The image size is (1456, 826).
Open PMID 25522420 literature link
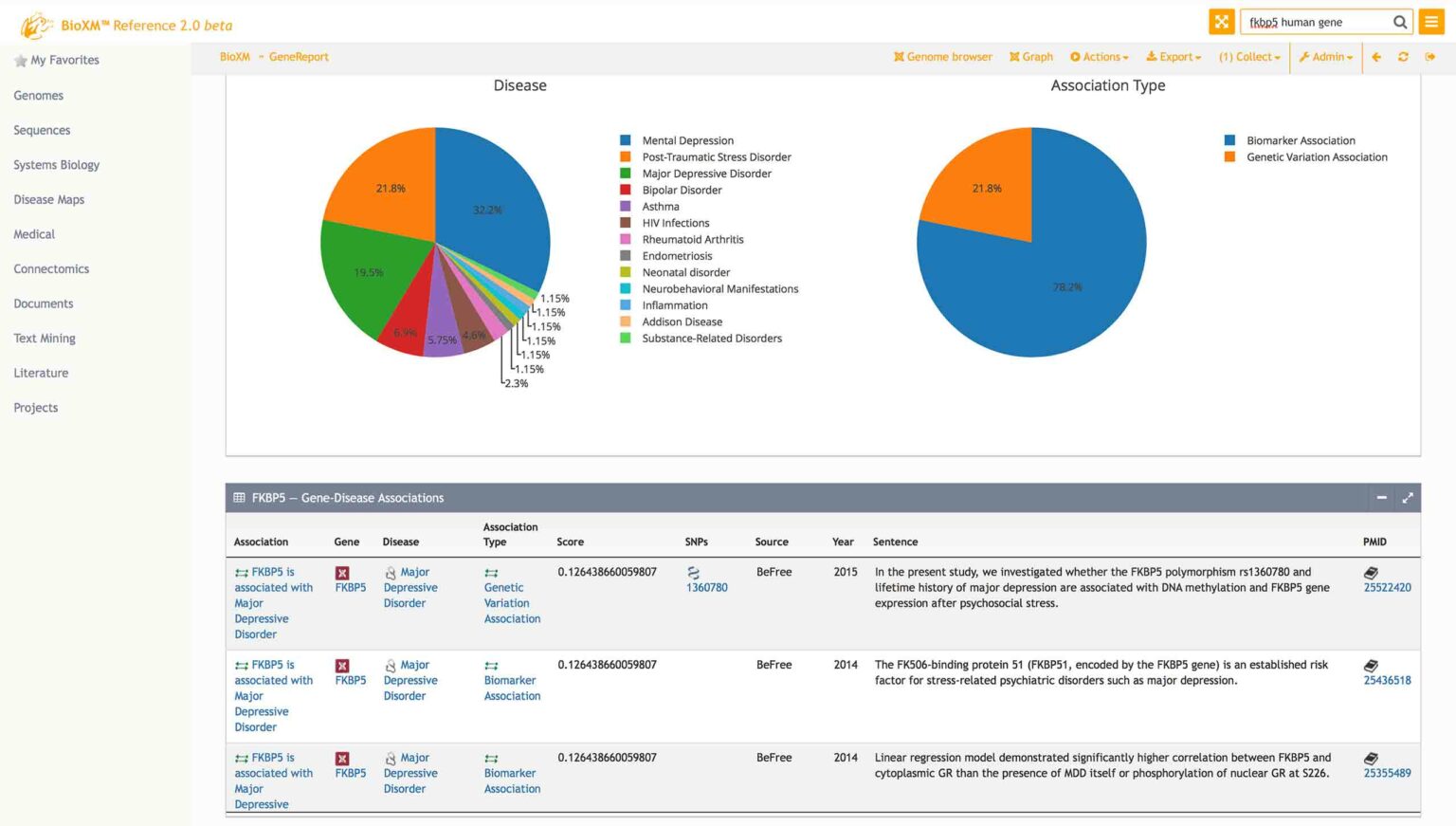[x=1387, y=587]
